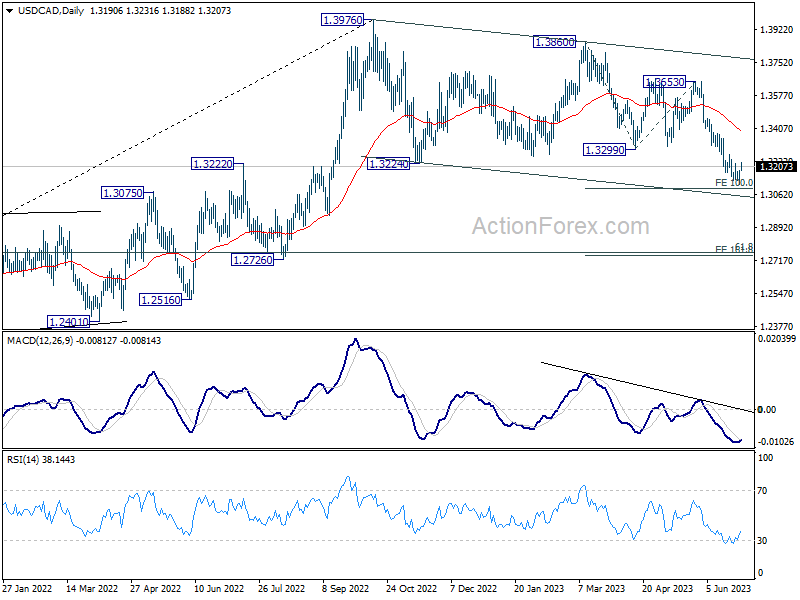This screenshot has height=600, width=800.
Task: Select the 1.25160 price label
Action: coord(161,299)
